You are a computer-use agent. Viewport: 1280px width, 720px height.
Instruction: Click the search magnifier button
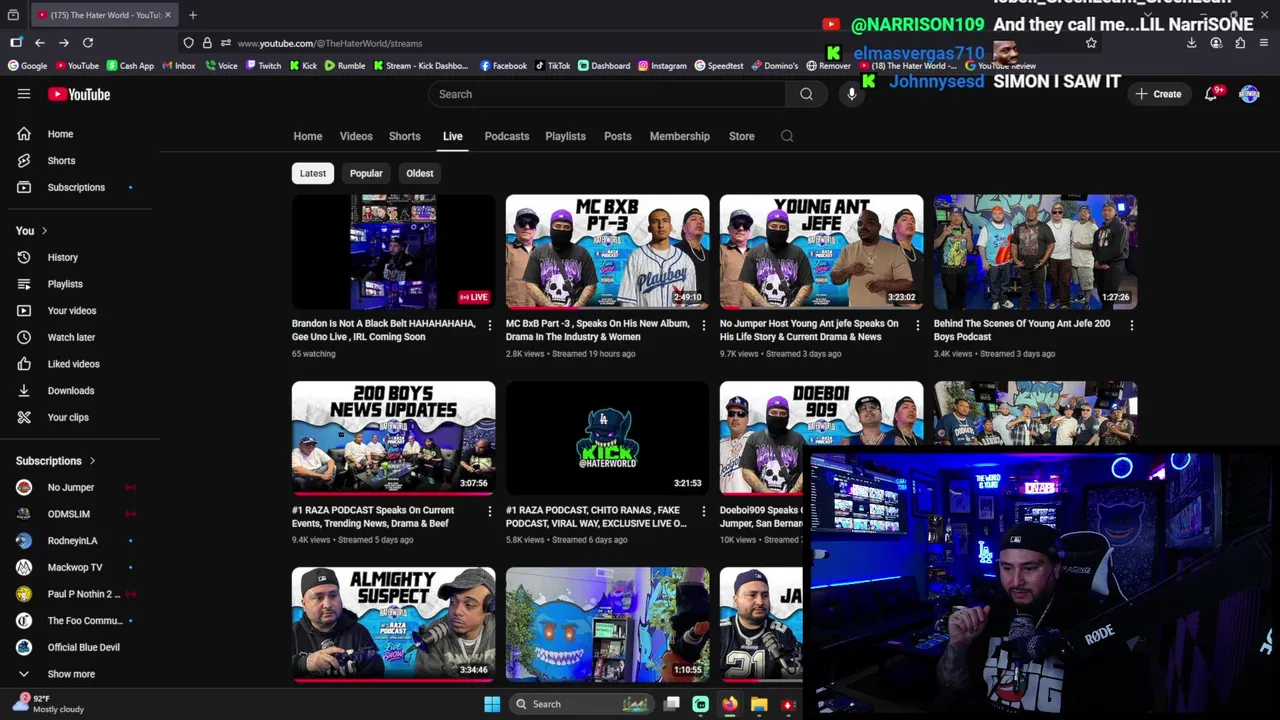pyautogui.click(x=806, y=94)
